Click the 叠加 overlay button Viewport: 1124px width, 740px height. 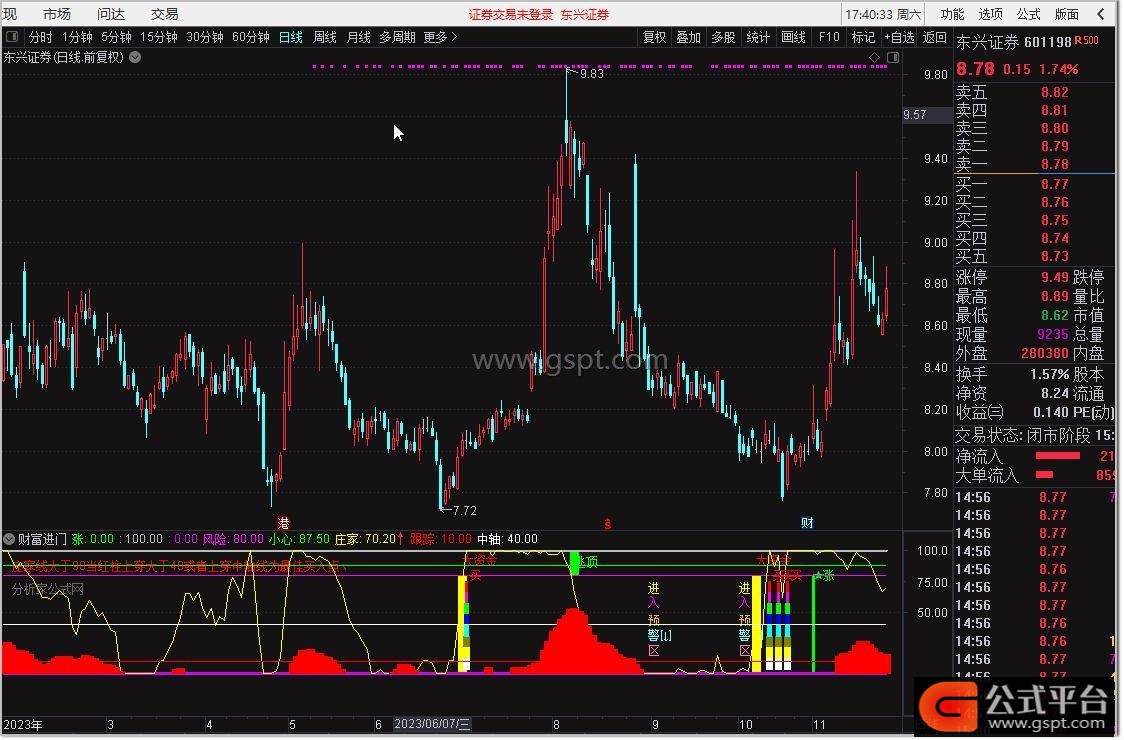[x=689, y=37]
